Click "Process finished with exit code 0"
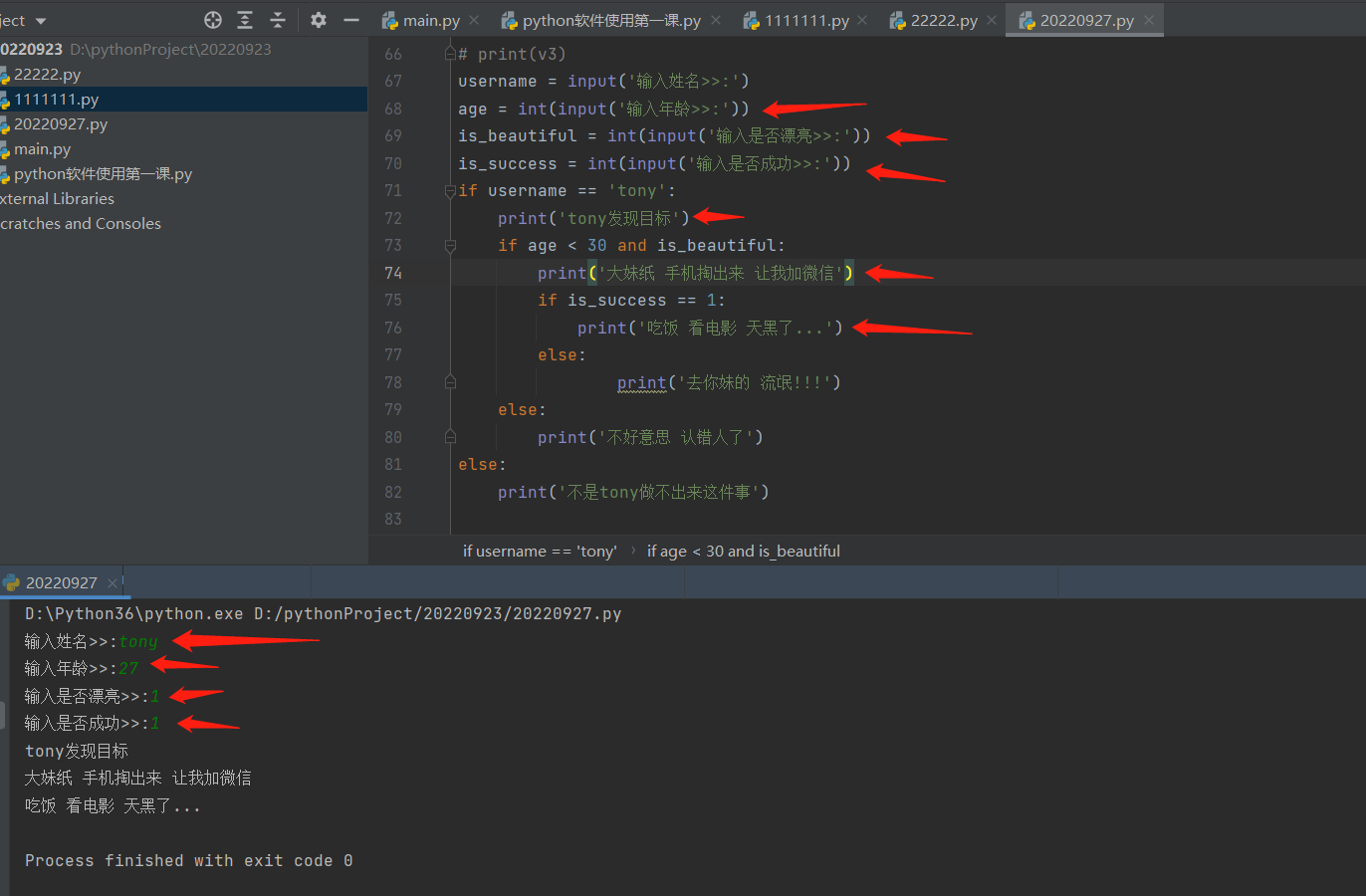 188,861
